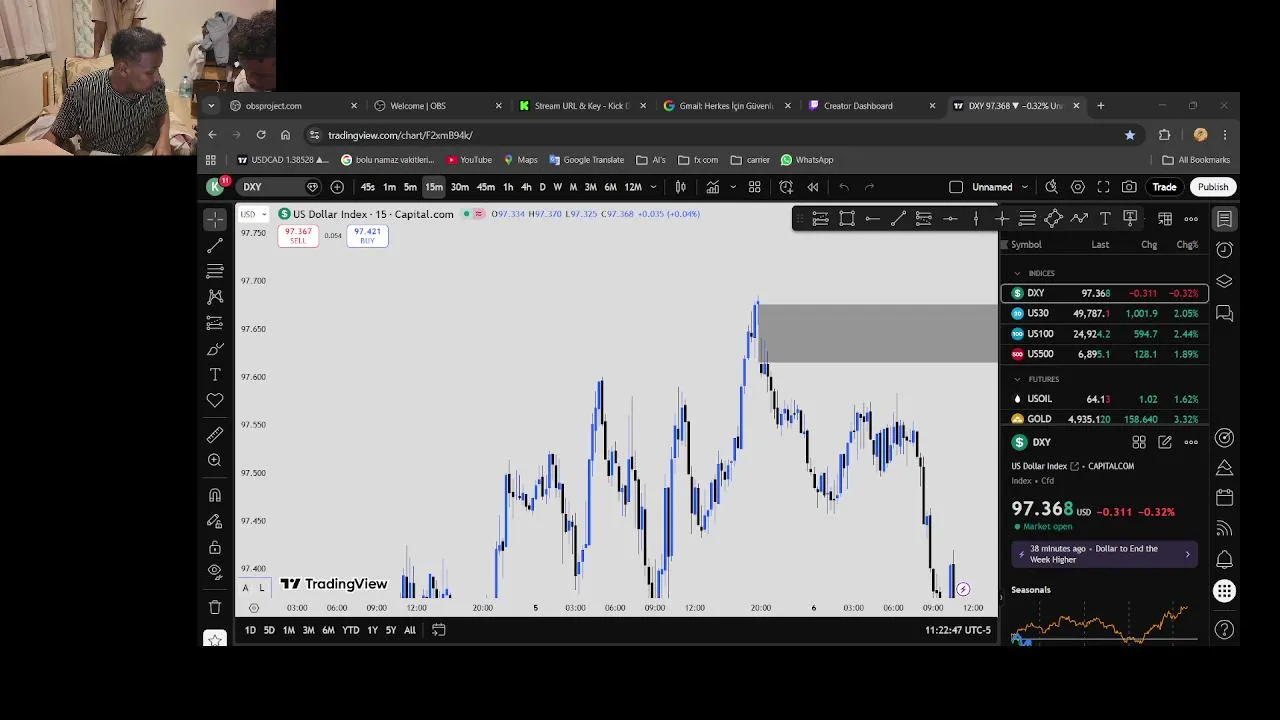The width and height of the screenshot is (1280, 720).
Task: Select the trend line drawing tool
Action: pyautogui.click(x=215, y=245)
